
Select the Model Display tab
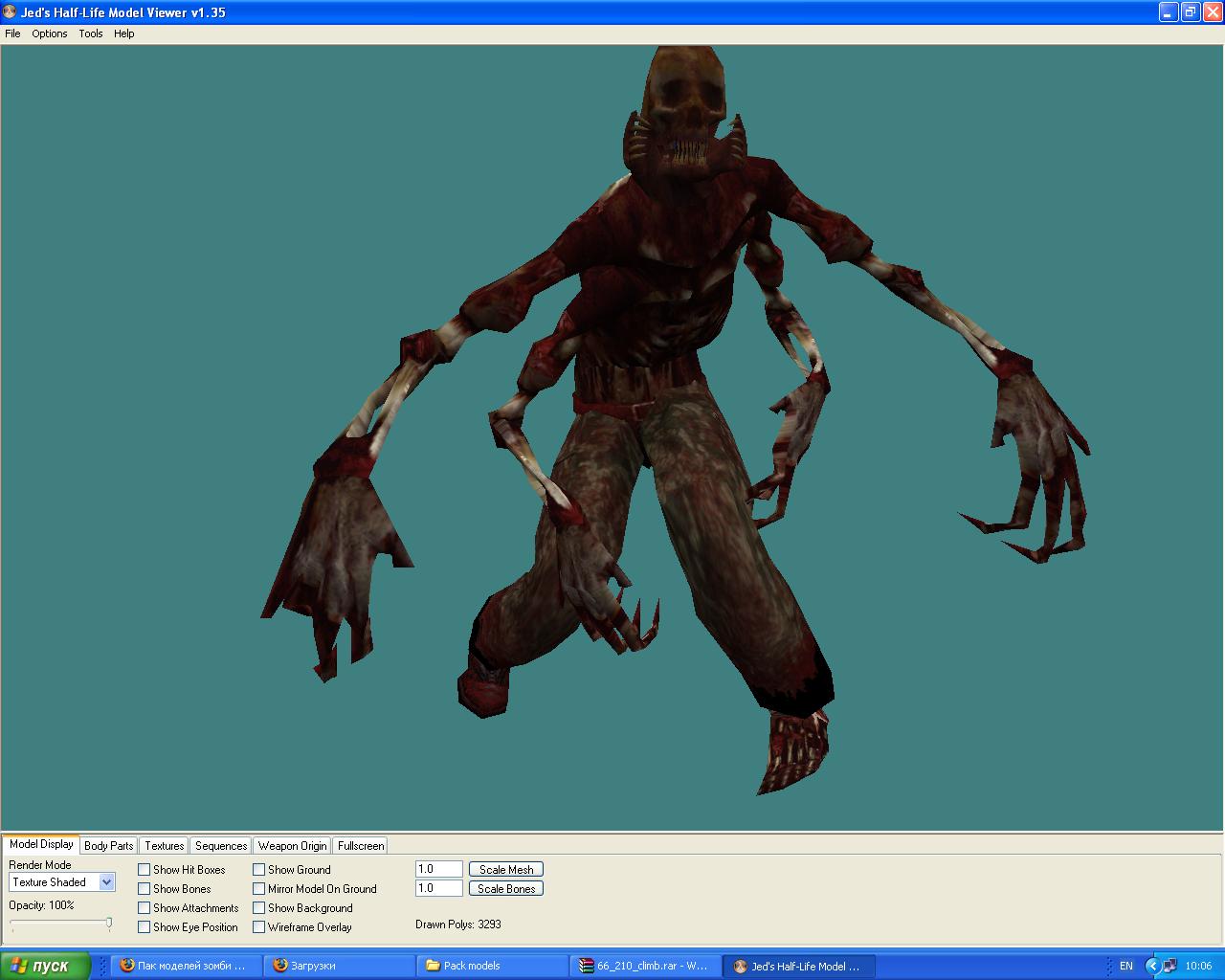pyautogui.click(x=41, y=844)
